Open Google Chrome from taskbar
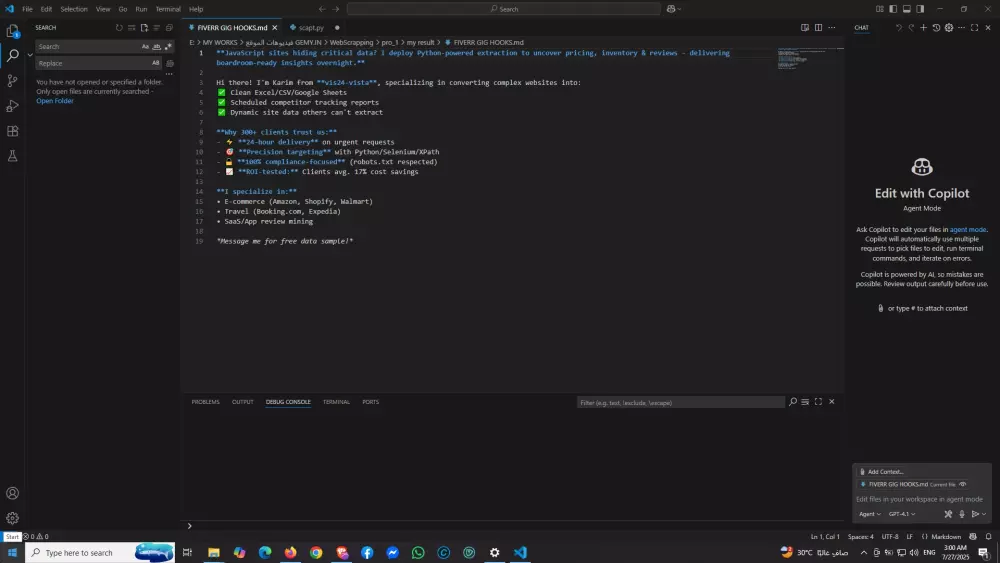The height and width of the screenshot is (563, 1000). coord(316,552)
